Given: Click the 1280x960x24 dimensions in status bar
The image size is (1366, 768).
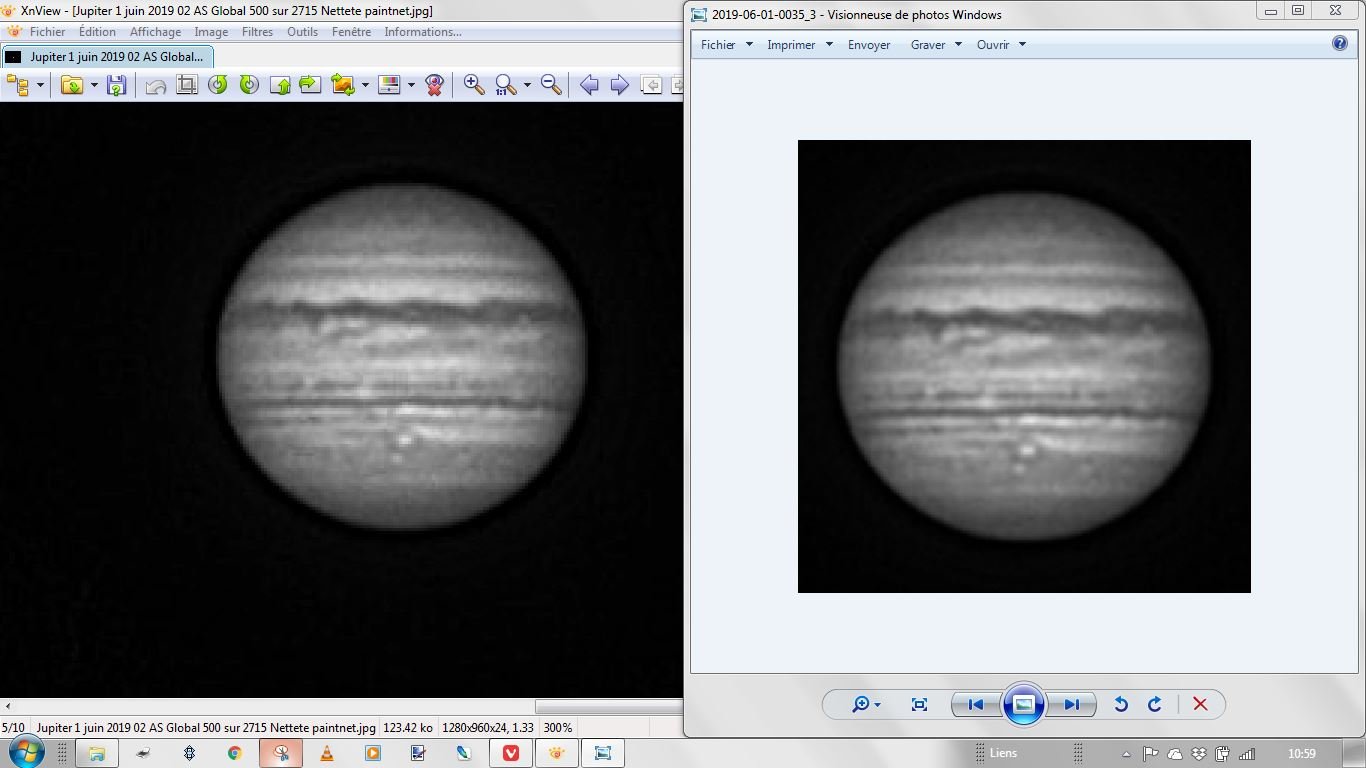Looking at the screenshot, I should (x=488, y=728).
